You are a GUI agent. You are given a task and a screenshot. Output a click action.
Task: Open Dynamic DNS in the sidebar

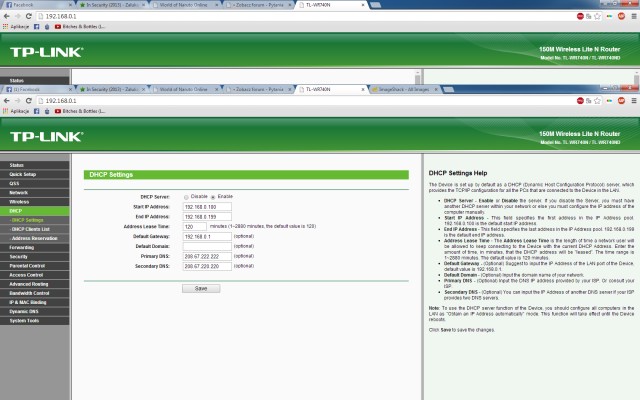35,311
